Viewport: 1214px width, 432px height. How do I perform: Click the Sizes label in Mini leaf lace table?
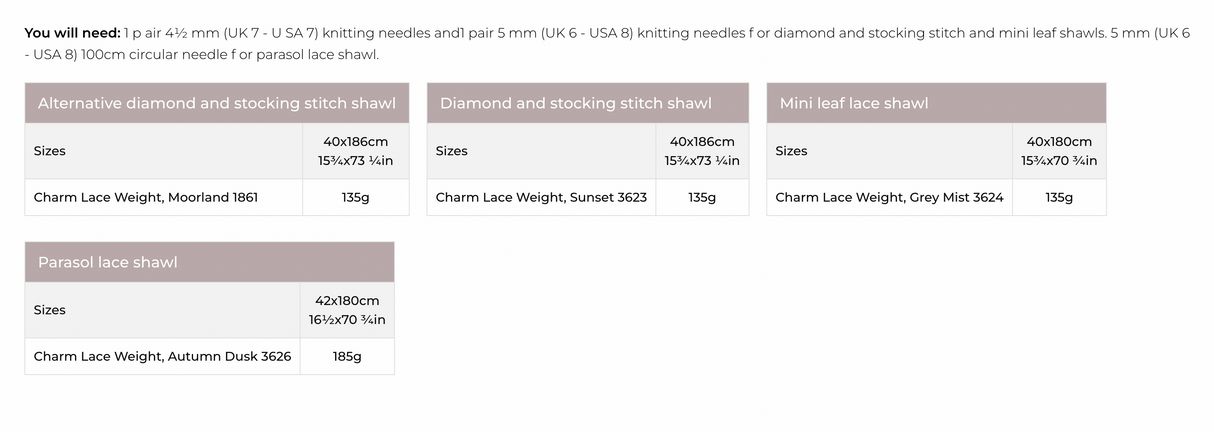[x=791, y=151]
